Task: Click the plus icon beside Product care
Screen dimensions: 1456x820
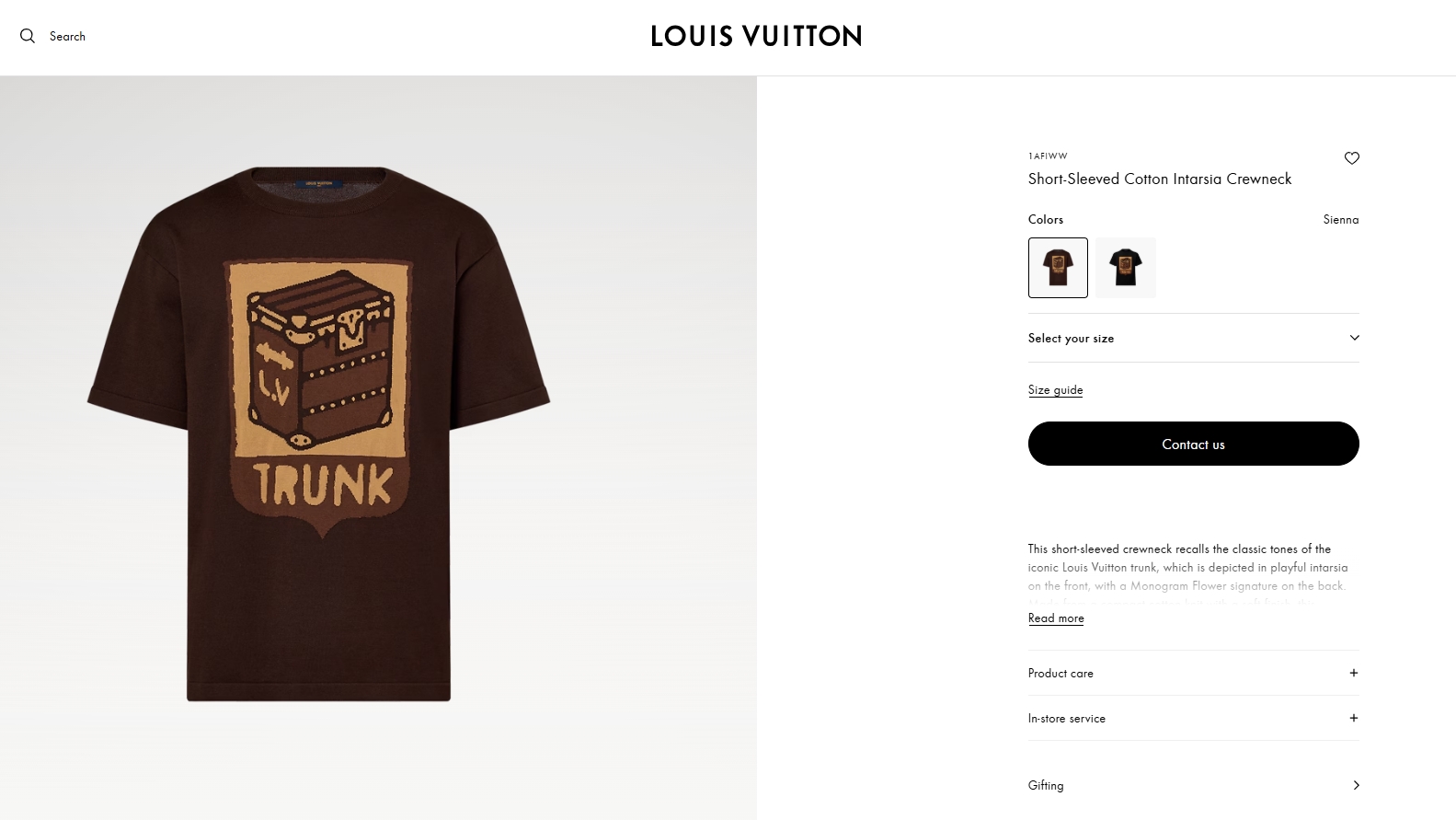Action: [1353, 673]
